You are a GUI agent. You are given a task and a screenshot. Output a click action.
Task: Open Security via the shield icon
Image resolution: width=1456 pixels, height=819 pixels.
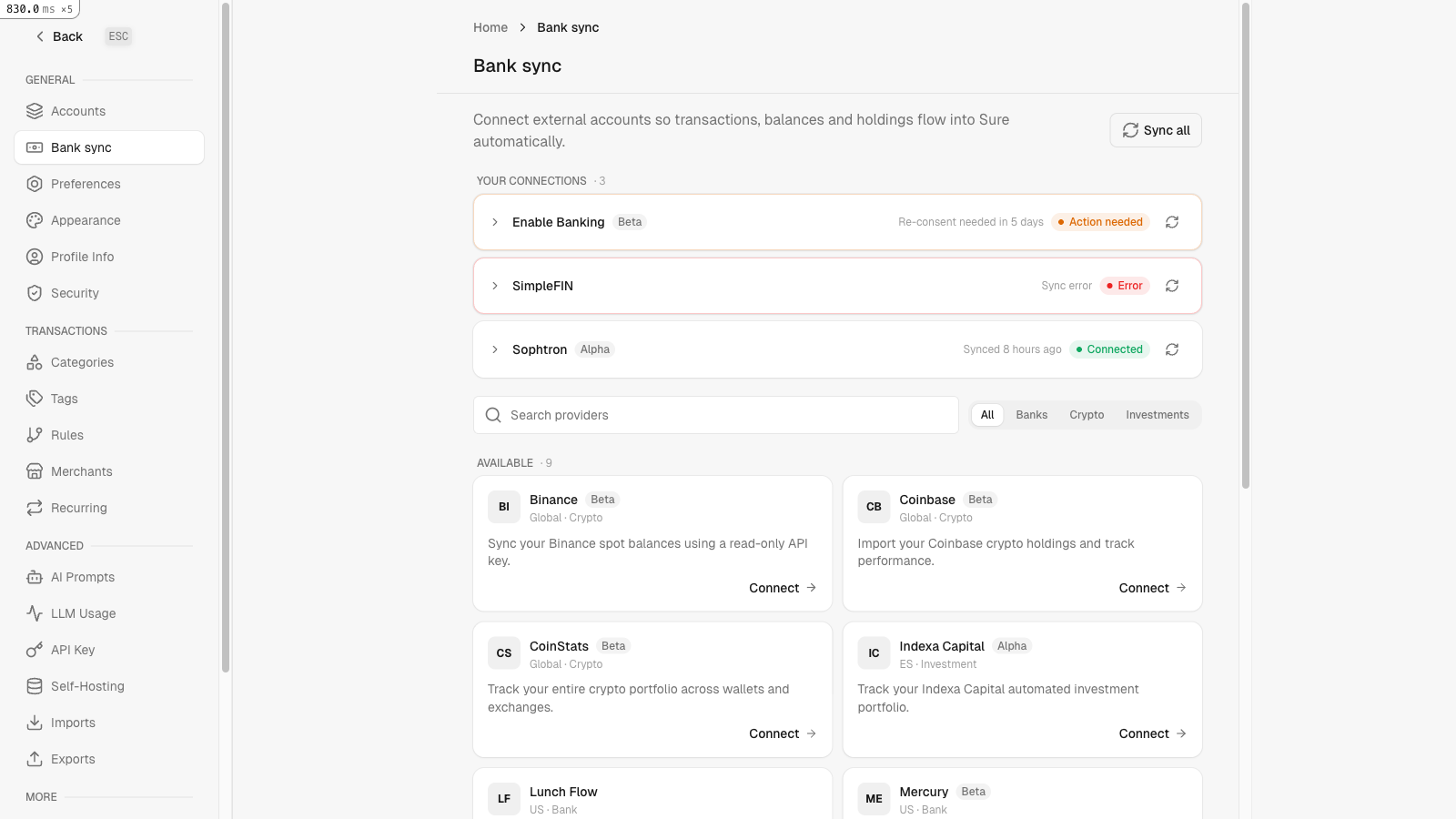(x=35, y=293)
